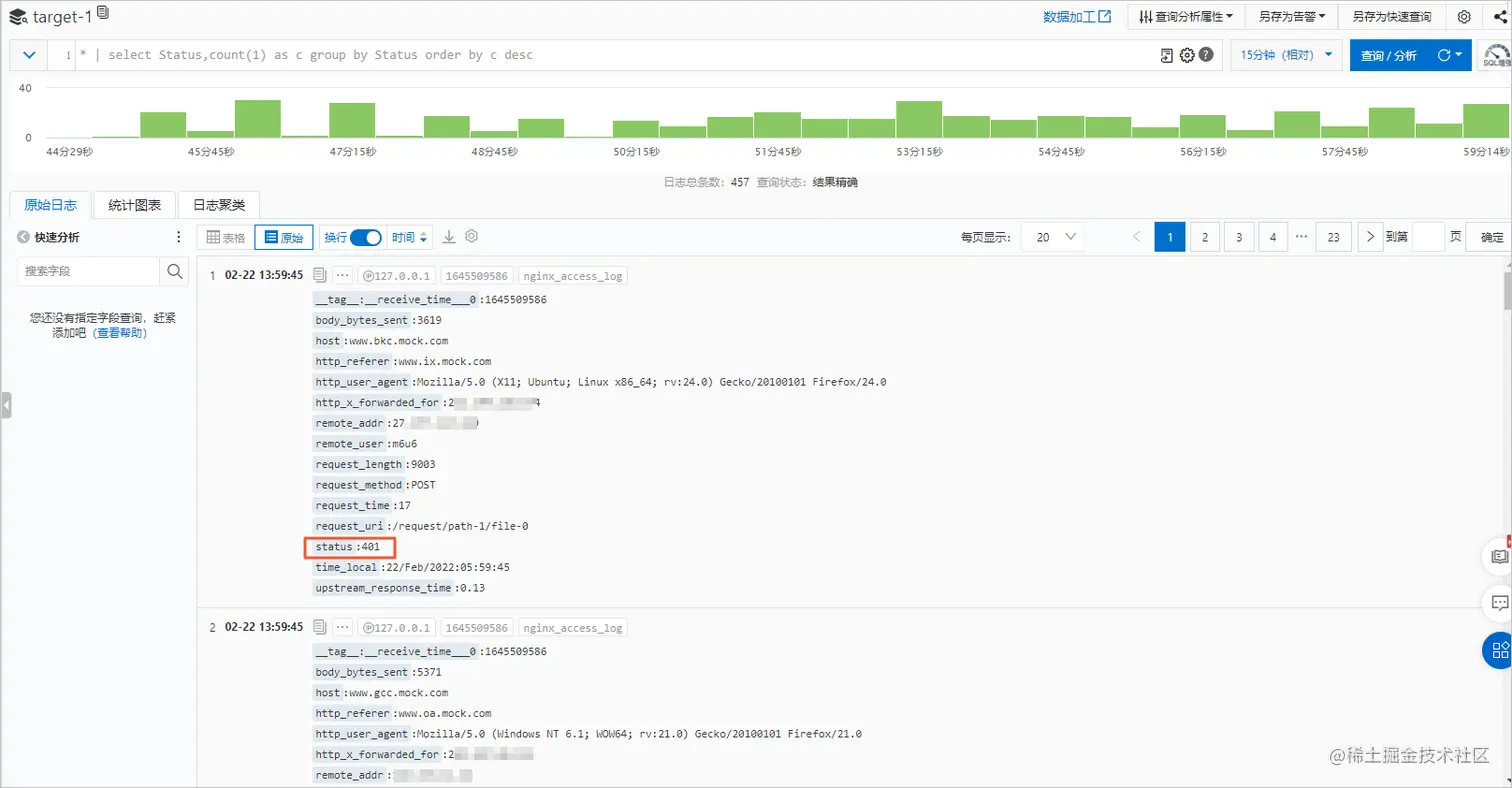Screen dimensions: 1512x788
Task: Click nginx_access_log tag on log 2
Action: (574, 628)
